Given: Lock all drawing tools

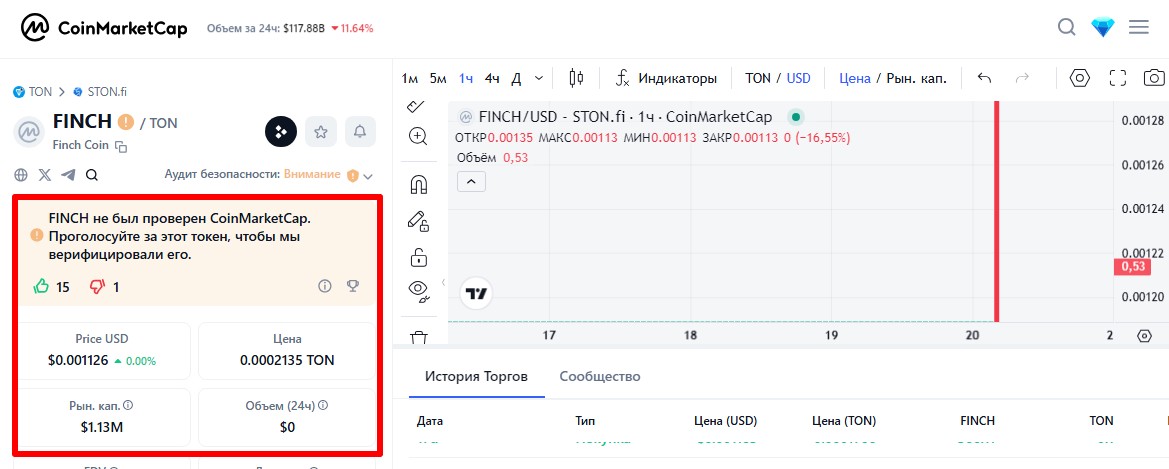Looking at the screenshot, I should point(419,256).
